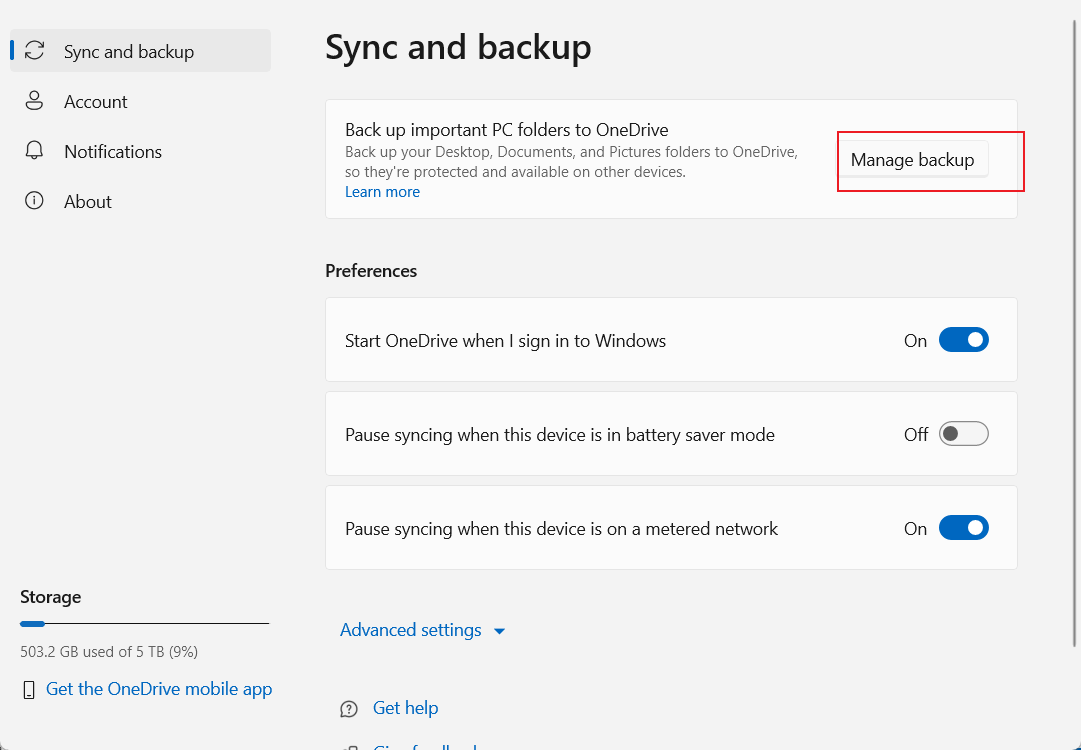Screen dimensions: 1081x750
Task: Click the sync arrows icon in sidebar
Action: [x=35, y=51]
